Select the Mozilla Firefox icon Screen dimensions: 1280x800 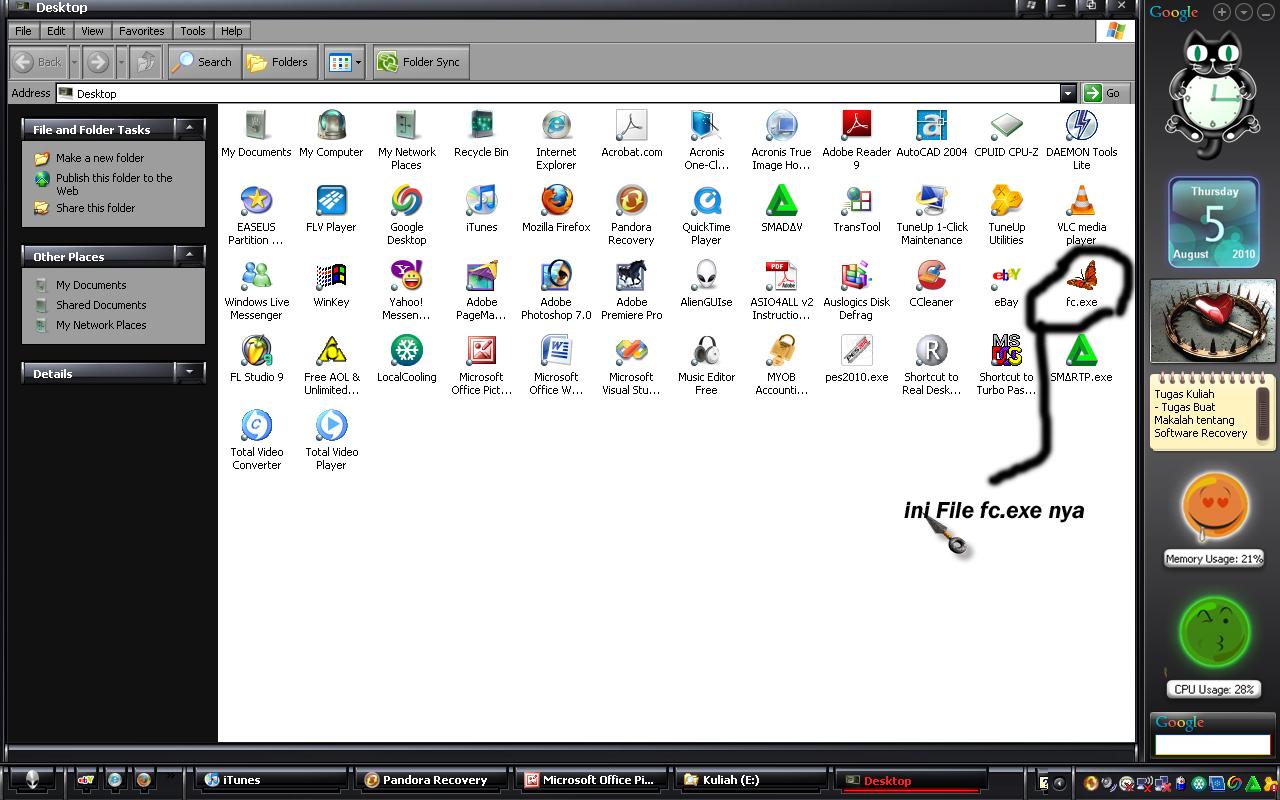pyautogui.click(x=556, y=201)
